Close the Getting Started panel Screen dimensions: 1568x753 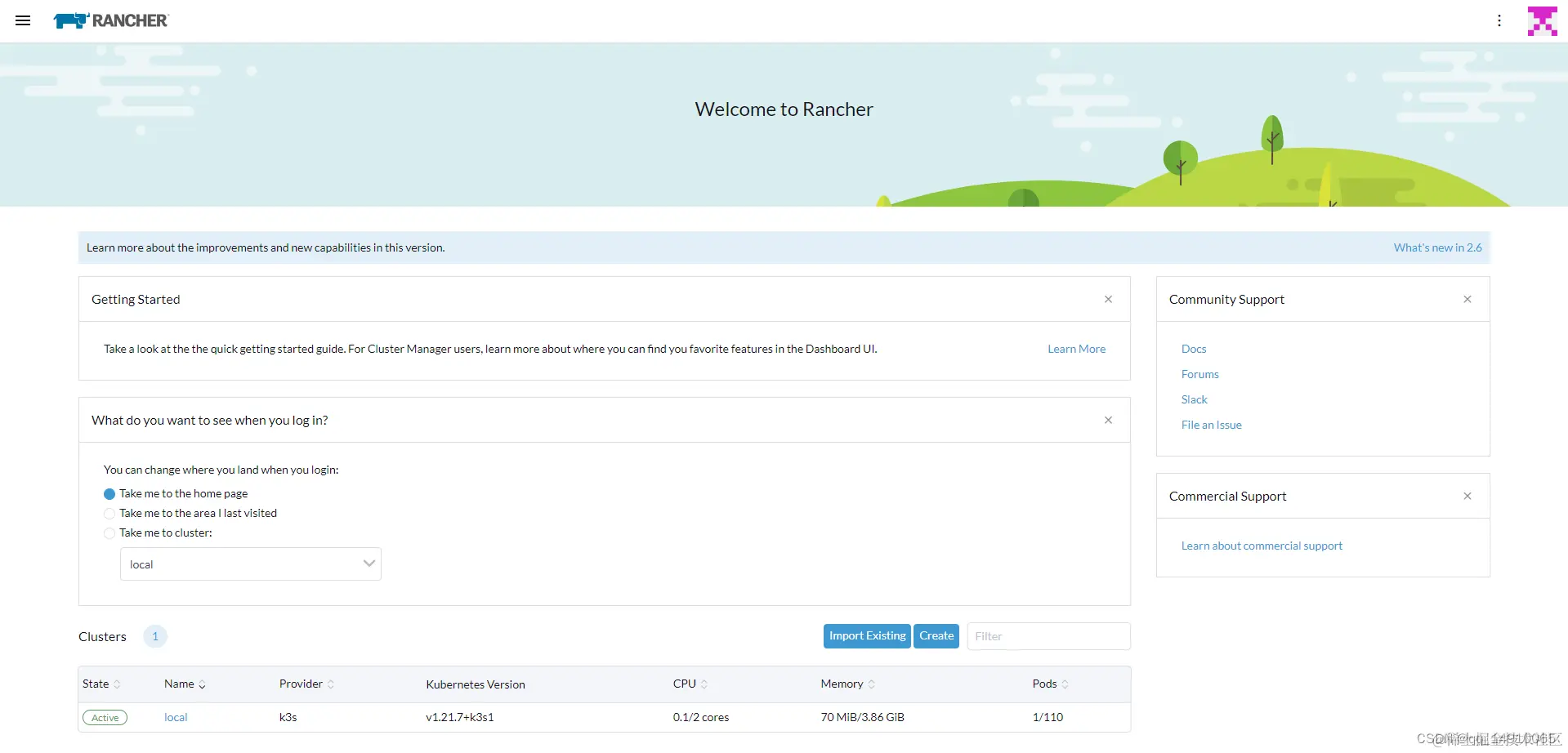point(1109,299)
